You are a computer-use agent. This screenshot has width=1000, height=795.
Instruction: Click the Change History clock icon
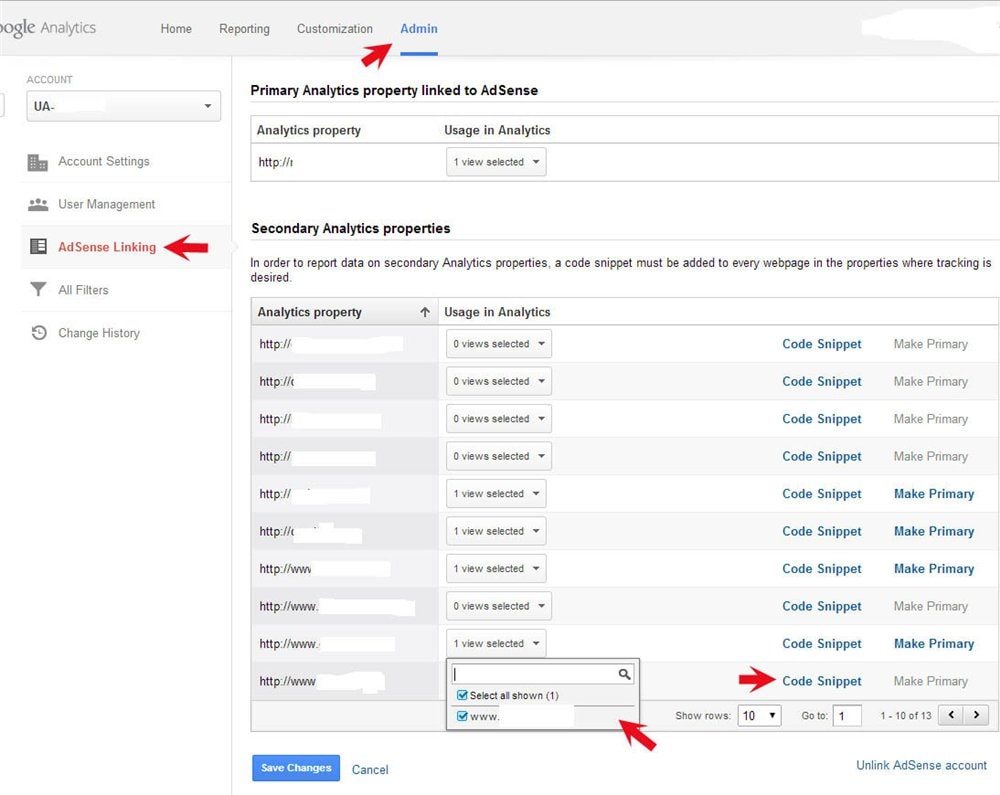coord(38,333)
